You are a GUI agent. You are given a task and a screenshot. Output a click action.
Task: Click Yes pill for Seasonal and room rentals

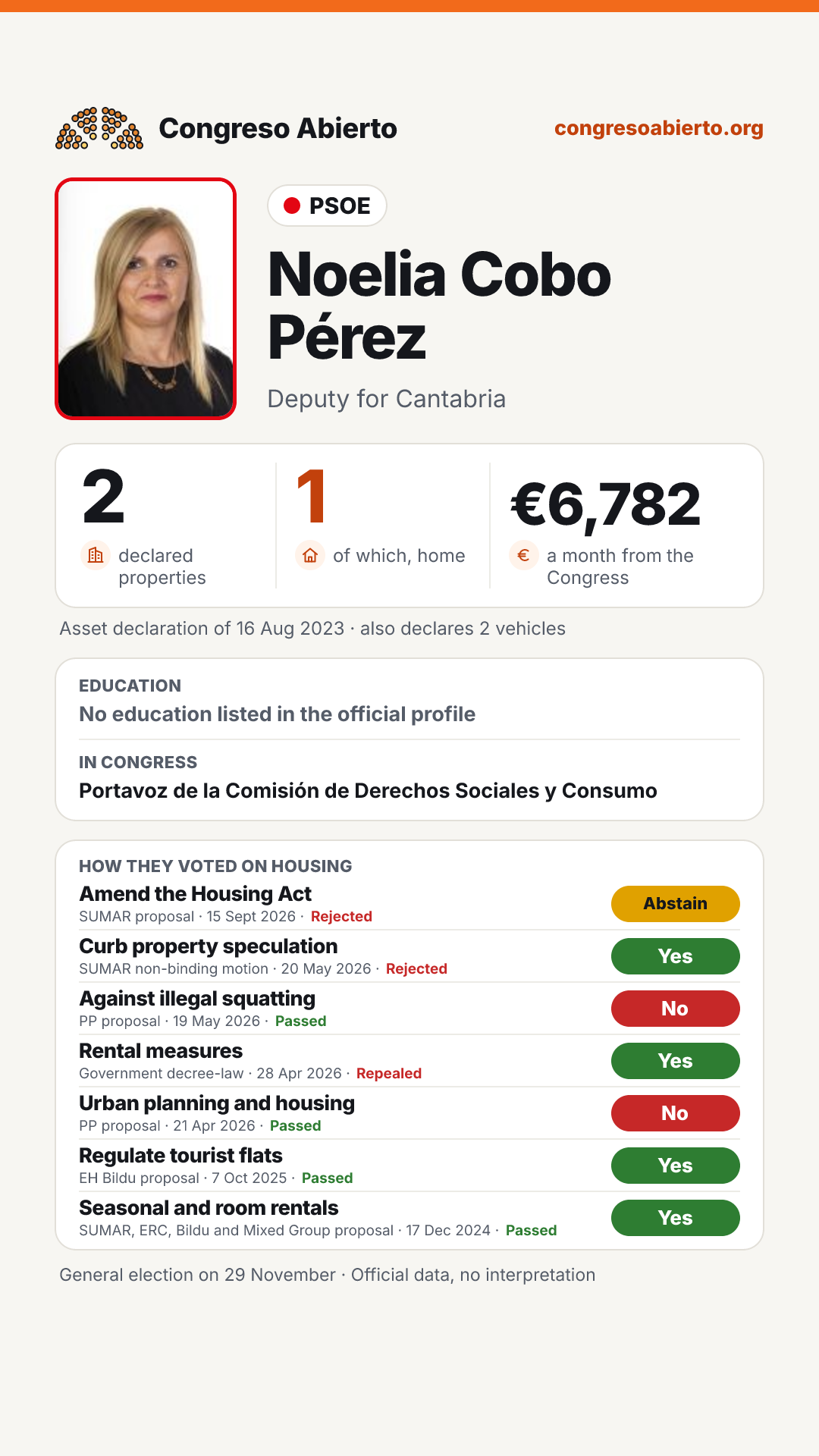pos(676,1218)
